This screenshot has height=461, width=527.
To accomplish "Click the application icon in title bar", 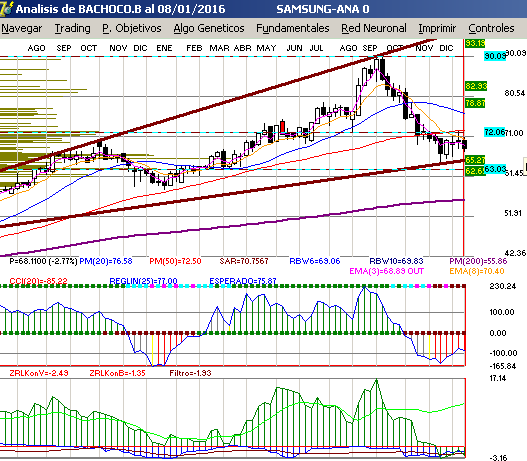I will pyautogui.click(x=6, y=8).
